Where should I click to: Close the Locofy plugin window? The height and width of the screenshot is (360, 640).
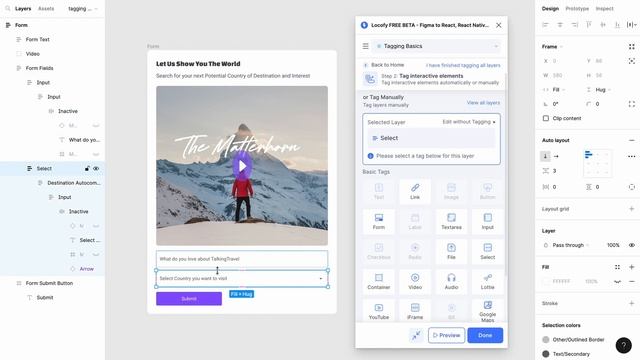click(x=498, y=25)
